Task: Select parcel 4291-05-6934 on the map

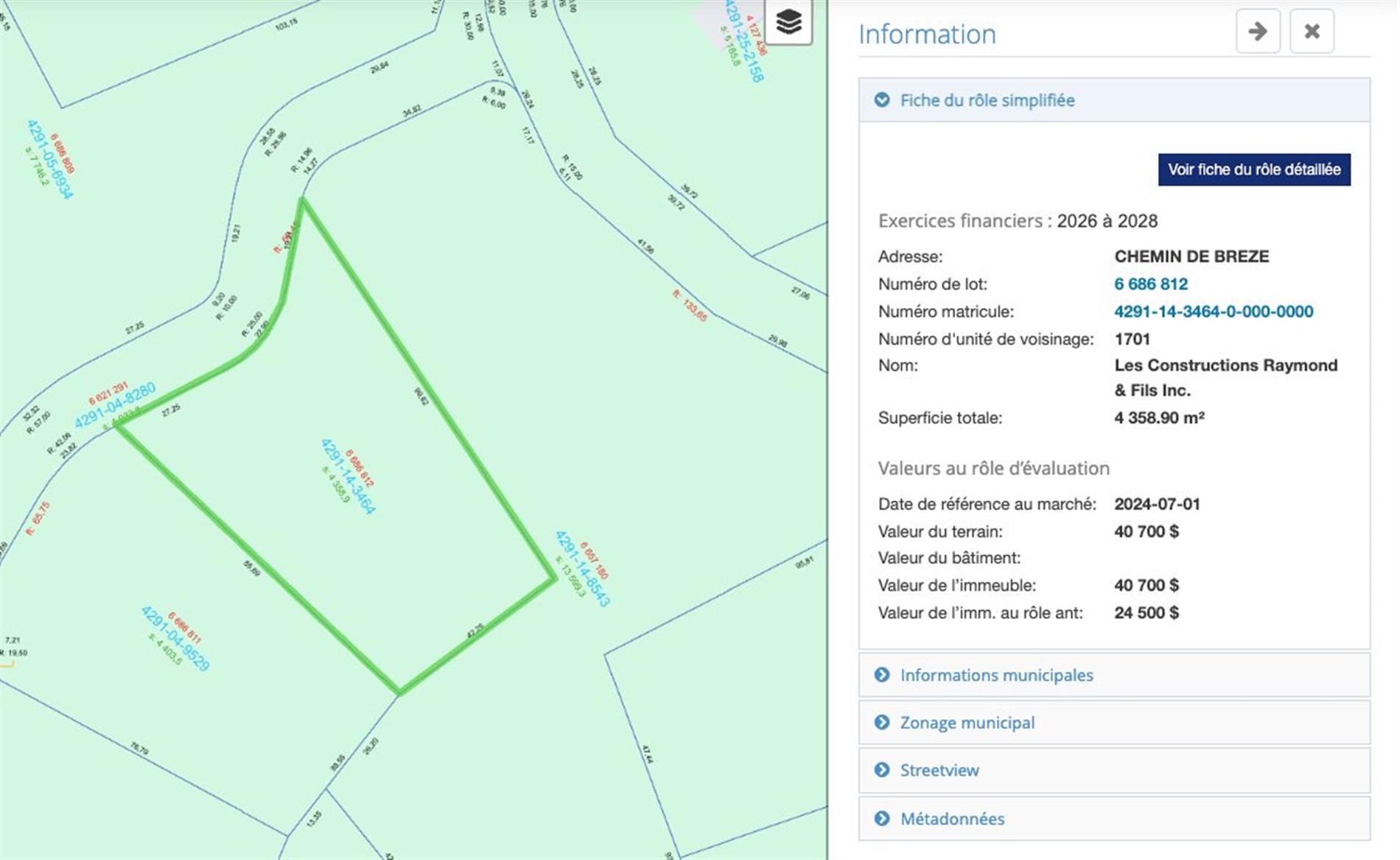Action: pyautogui.click(x=50, y=159)
